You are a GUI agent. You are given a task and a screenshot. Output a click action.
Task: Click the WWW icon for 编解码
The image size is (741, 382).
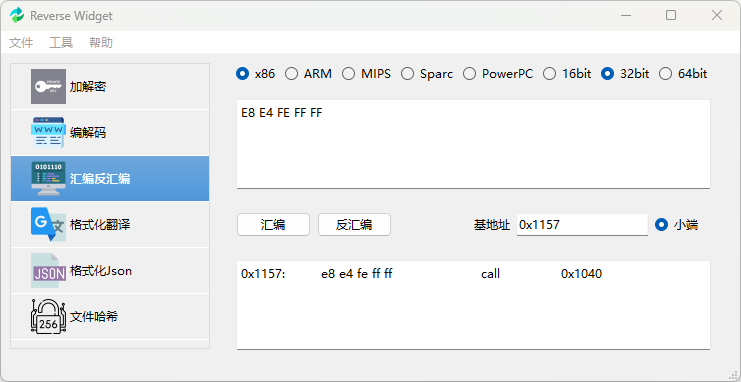pos(48,132)
